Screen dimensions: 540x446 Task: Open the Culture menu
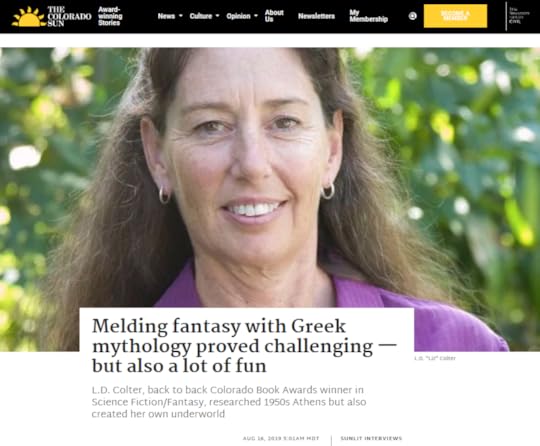tap(200, 16)
